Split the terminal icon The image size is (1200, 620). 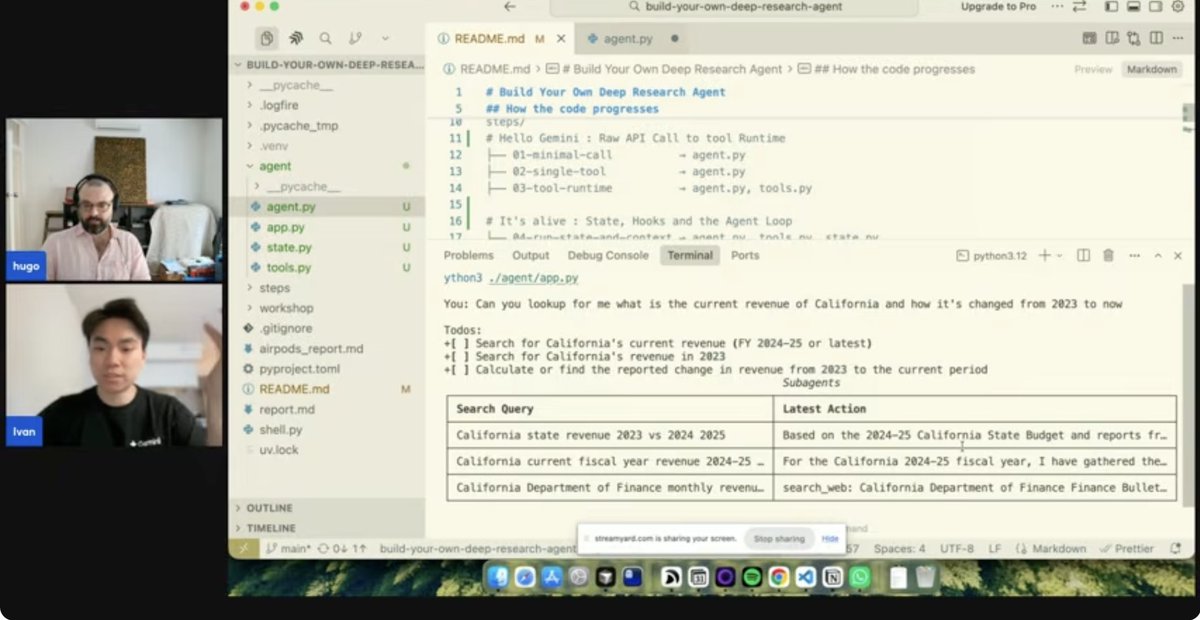point(1083,255)
